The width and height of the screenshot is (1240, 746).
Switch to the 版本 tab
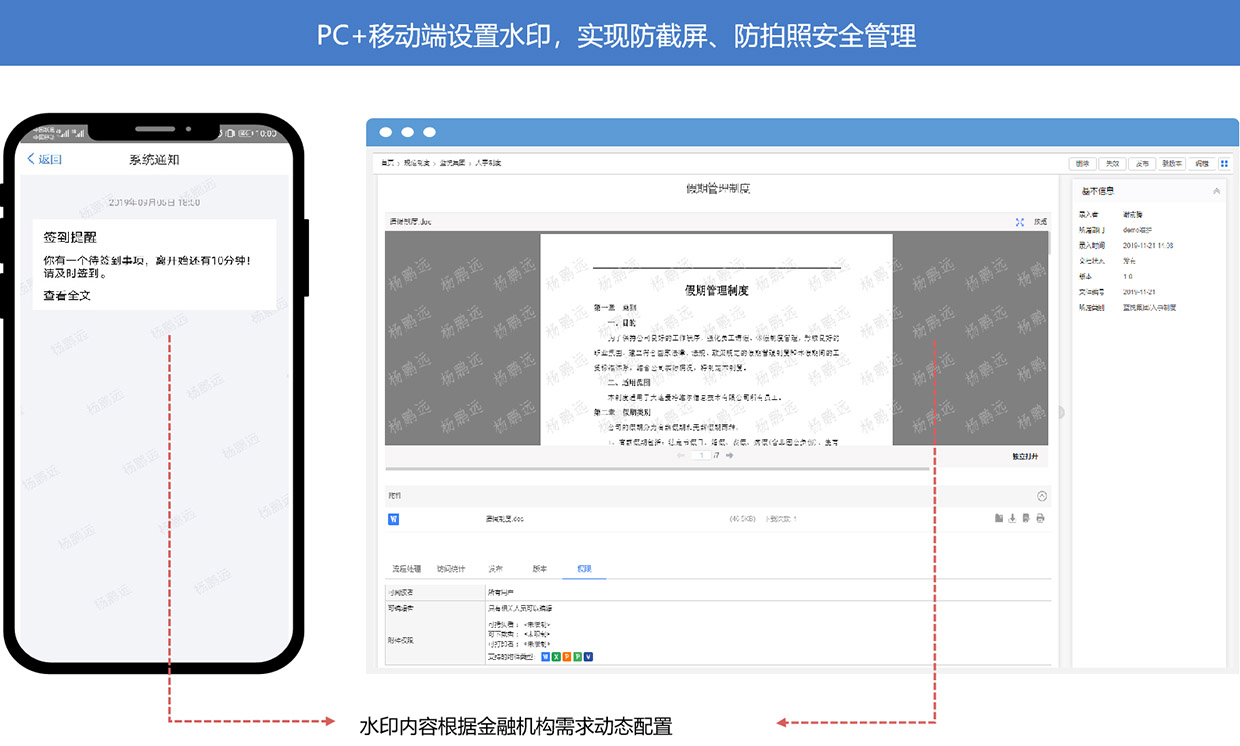tap(539, 569)
